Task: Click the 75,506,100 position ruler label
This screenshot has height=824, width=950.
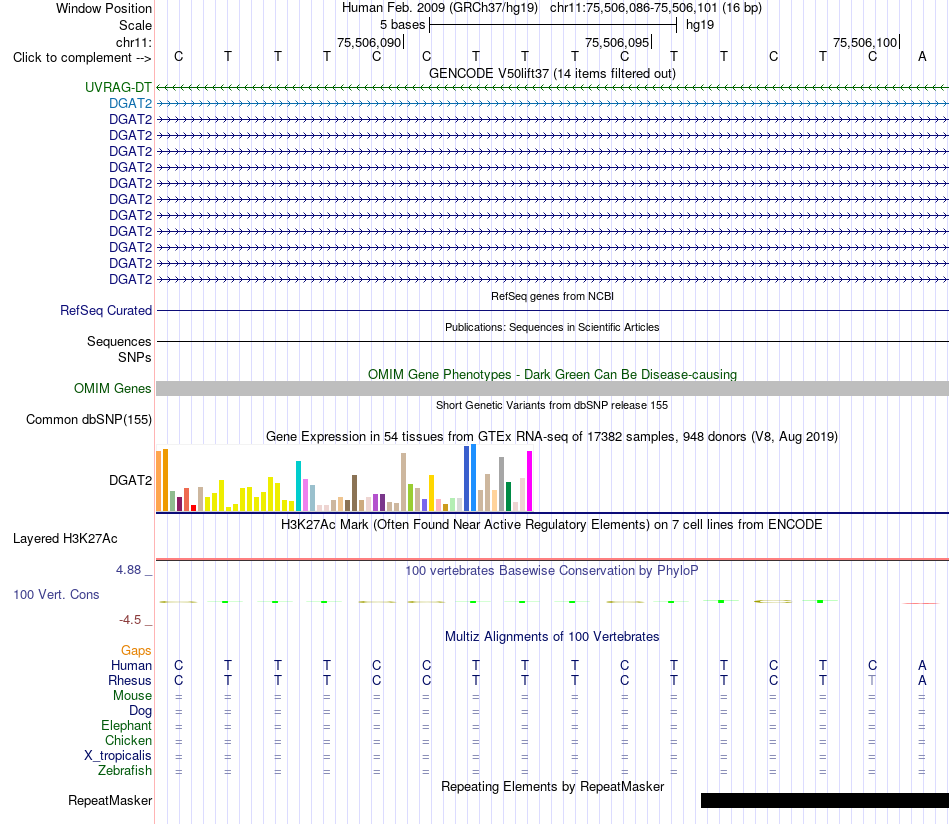Action: (x=865, y=42)
